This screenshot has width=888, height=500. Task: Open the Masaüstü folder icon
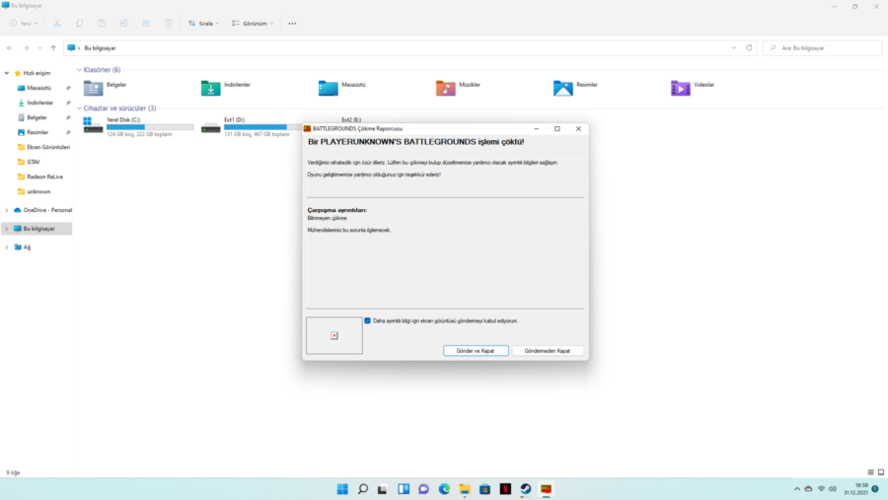pos(328,88)
